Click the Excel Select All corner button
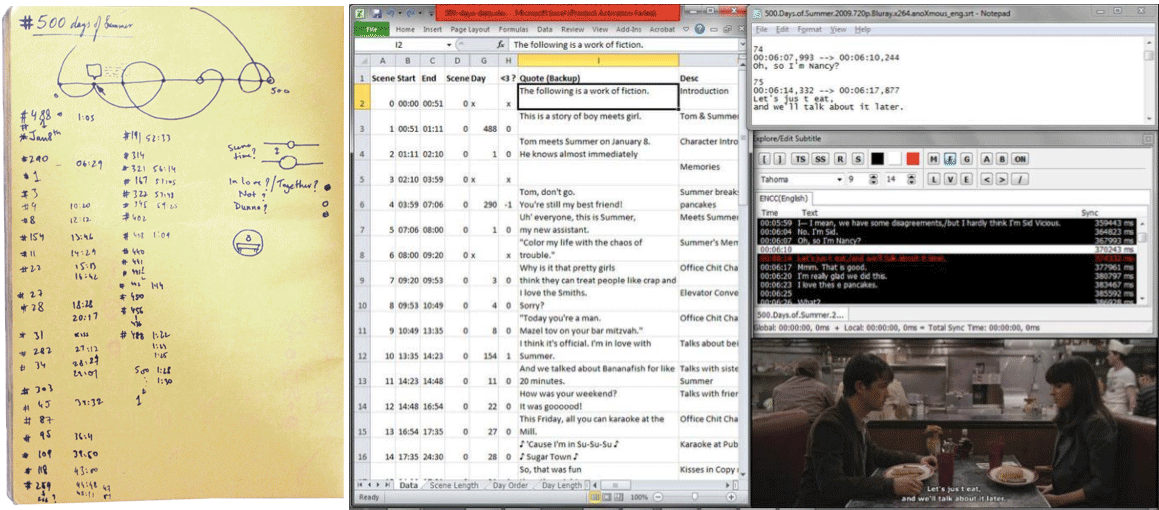Viewport: 1159px width, 510px height. 361,61
